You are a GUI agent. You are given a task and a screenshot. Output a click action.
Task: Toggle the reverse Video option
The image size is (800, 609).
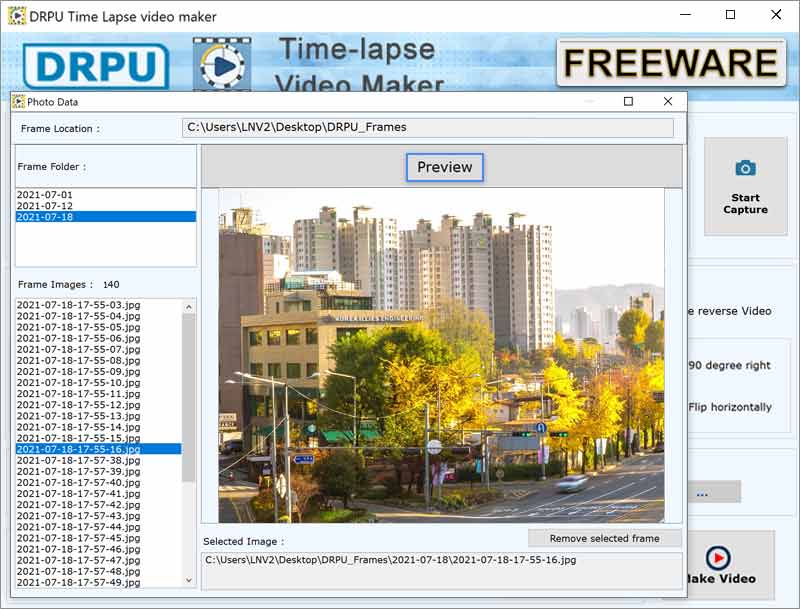pyautogui.click(x=733, y=311)
